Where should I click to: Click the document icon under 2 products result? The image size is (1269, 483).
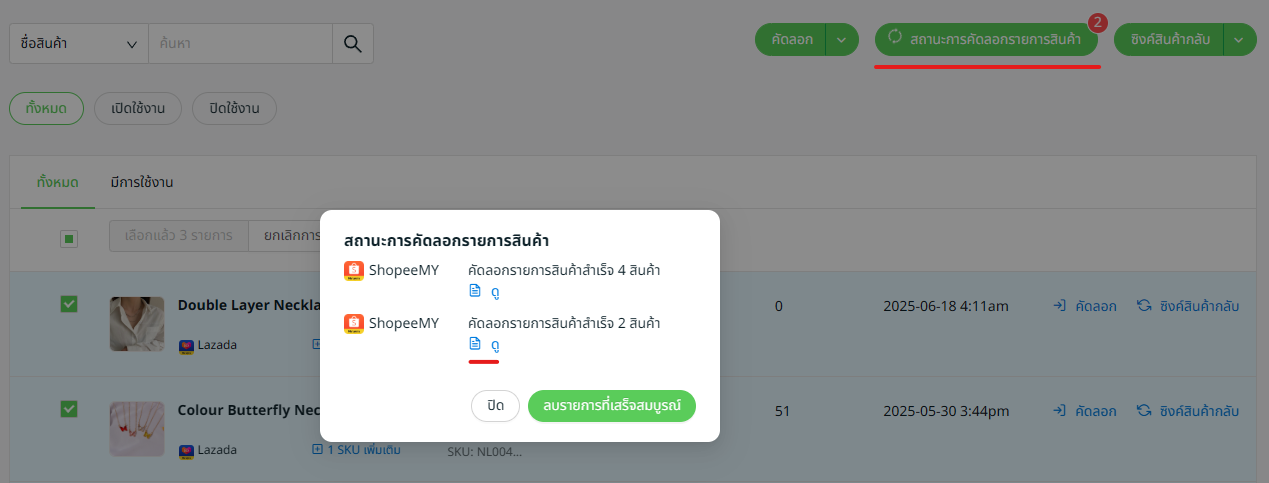click(x=476, y=344)
